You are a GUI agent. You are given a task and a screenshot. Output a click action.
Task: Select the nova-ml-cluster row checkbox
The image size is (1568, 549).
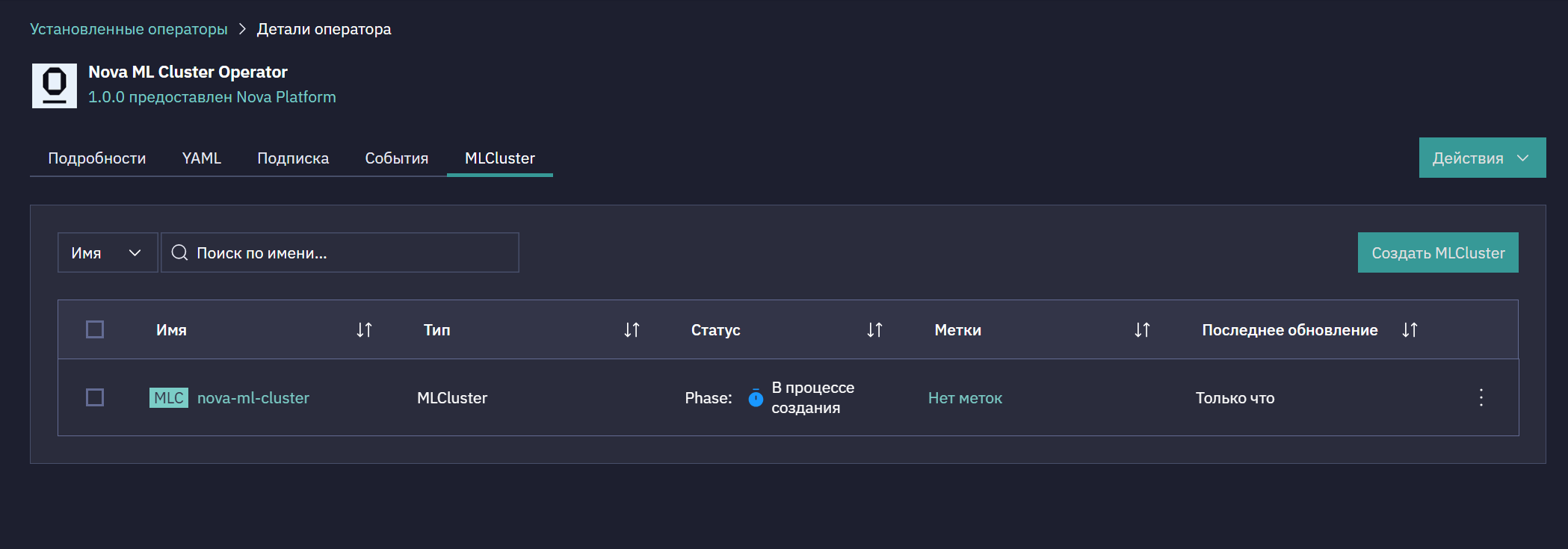coord(95,397)
